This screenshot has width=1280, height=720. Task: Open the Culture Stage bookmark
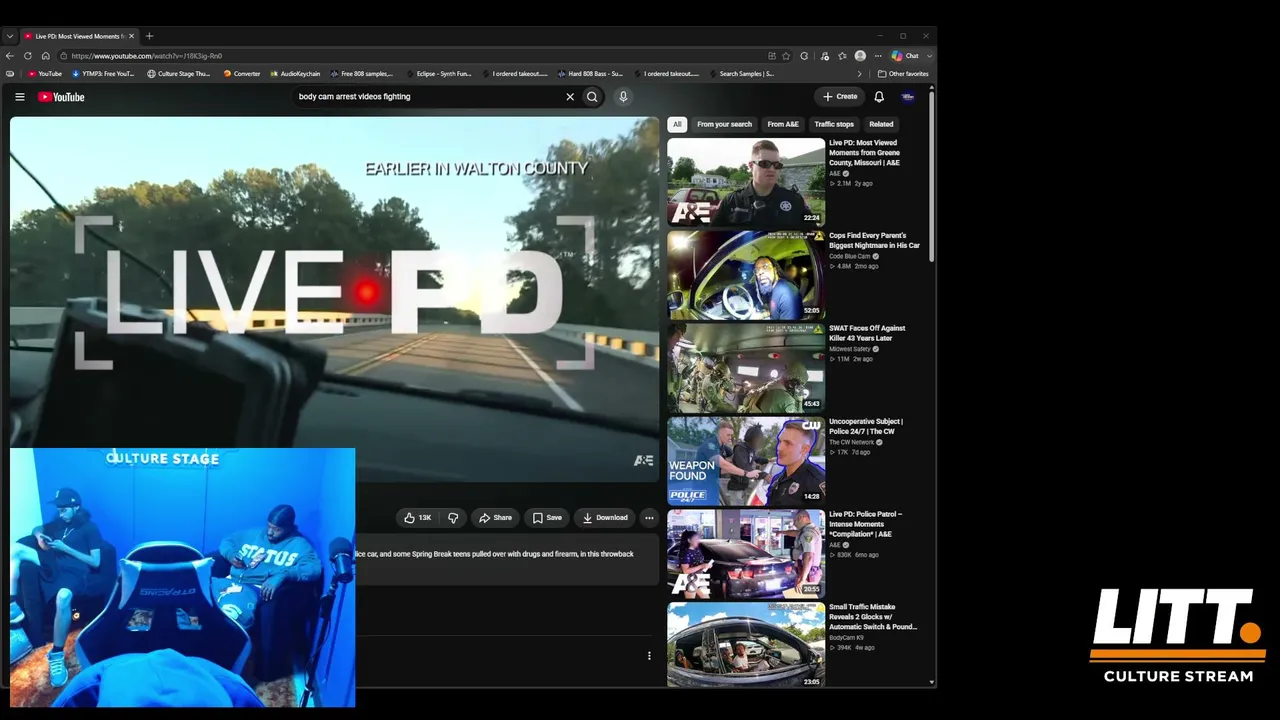tap(179, 74)
